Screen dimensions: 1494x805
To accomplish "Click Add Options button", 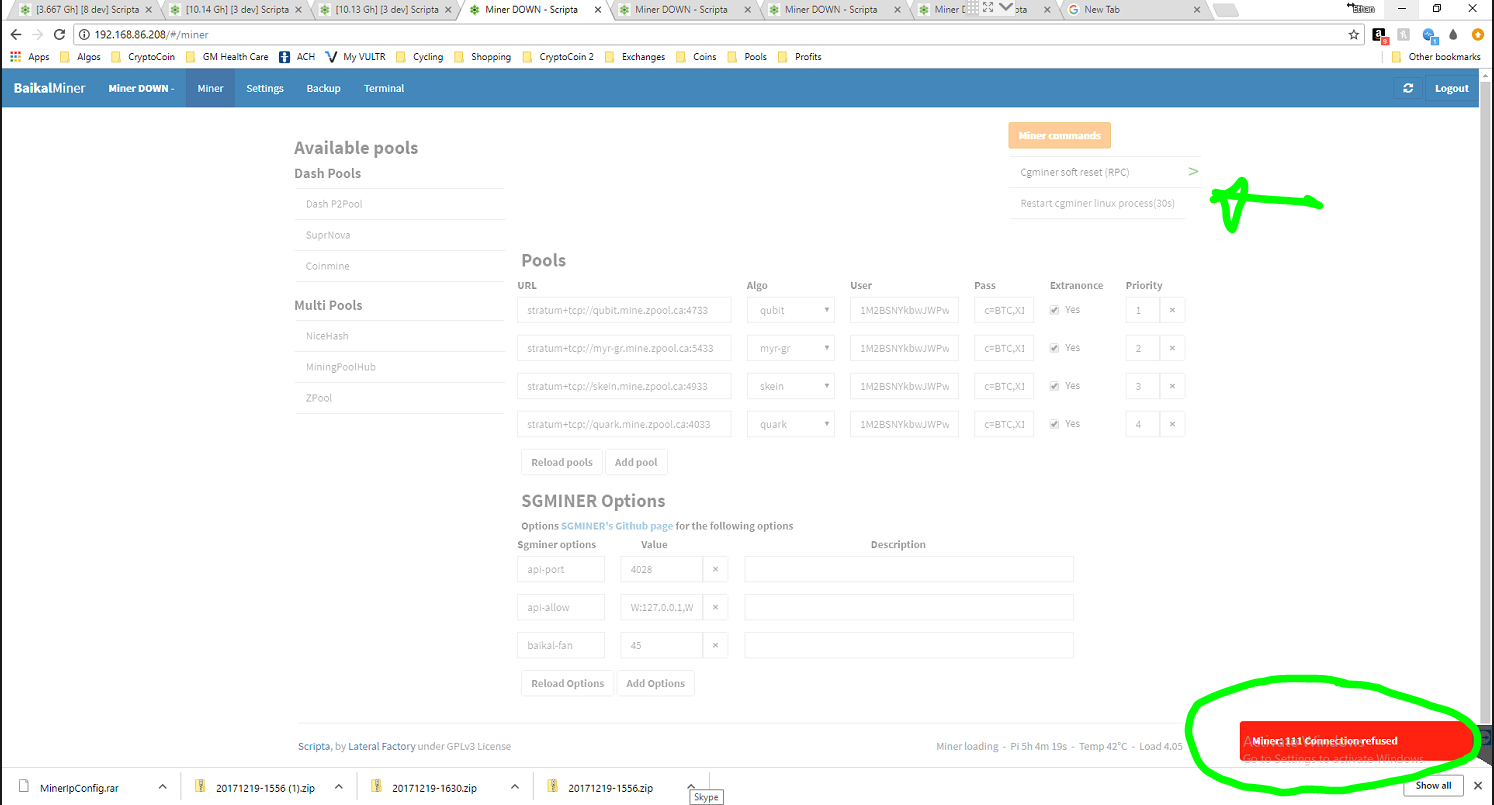I will click(655, 683).
